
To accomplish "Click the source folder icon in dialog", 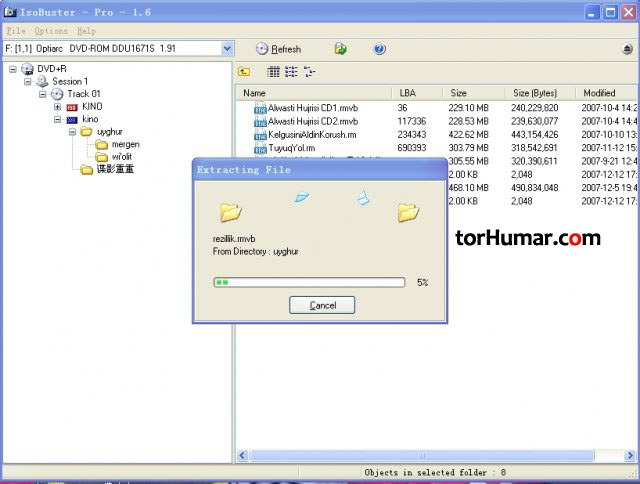I will tap(231, 212).
